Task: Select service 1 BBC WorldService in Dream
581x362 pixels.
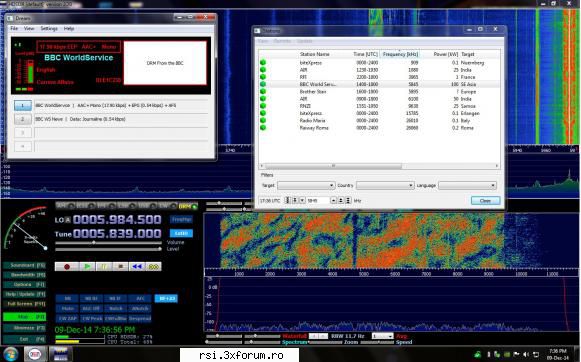Action: 23,106
